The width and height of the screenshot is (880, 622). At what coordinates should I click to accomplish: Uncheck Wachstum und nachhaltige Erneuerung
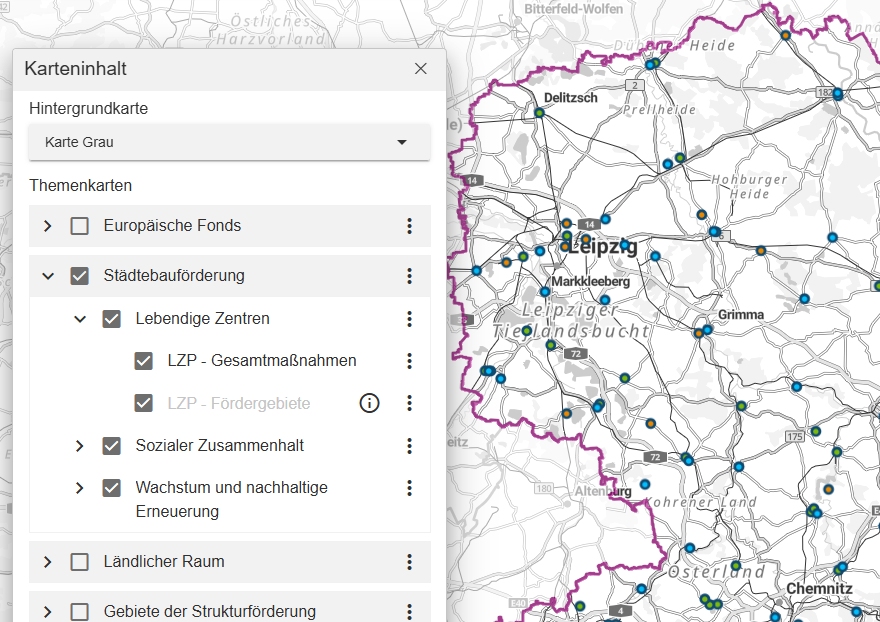111,487
